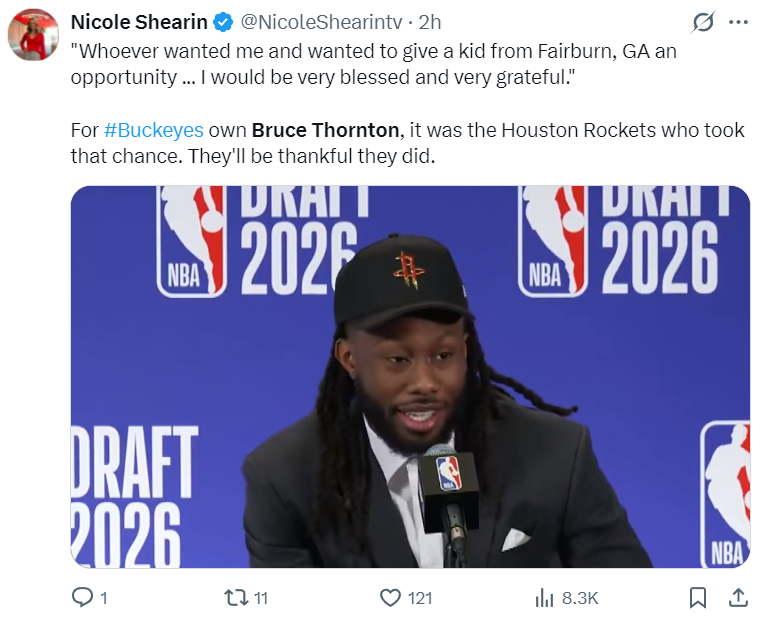Click the repost count 11
765x620 pixels.
[261, 598]
